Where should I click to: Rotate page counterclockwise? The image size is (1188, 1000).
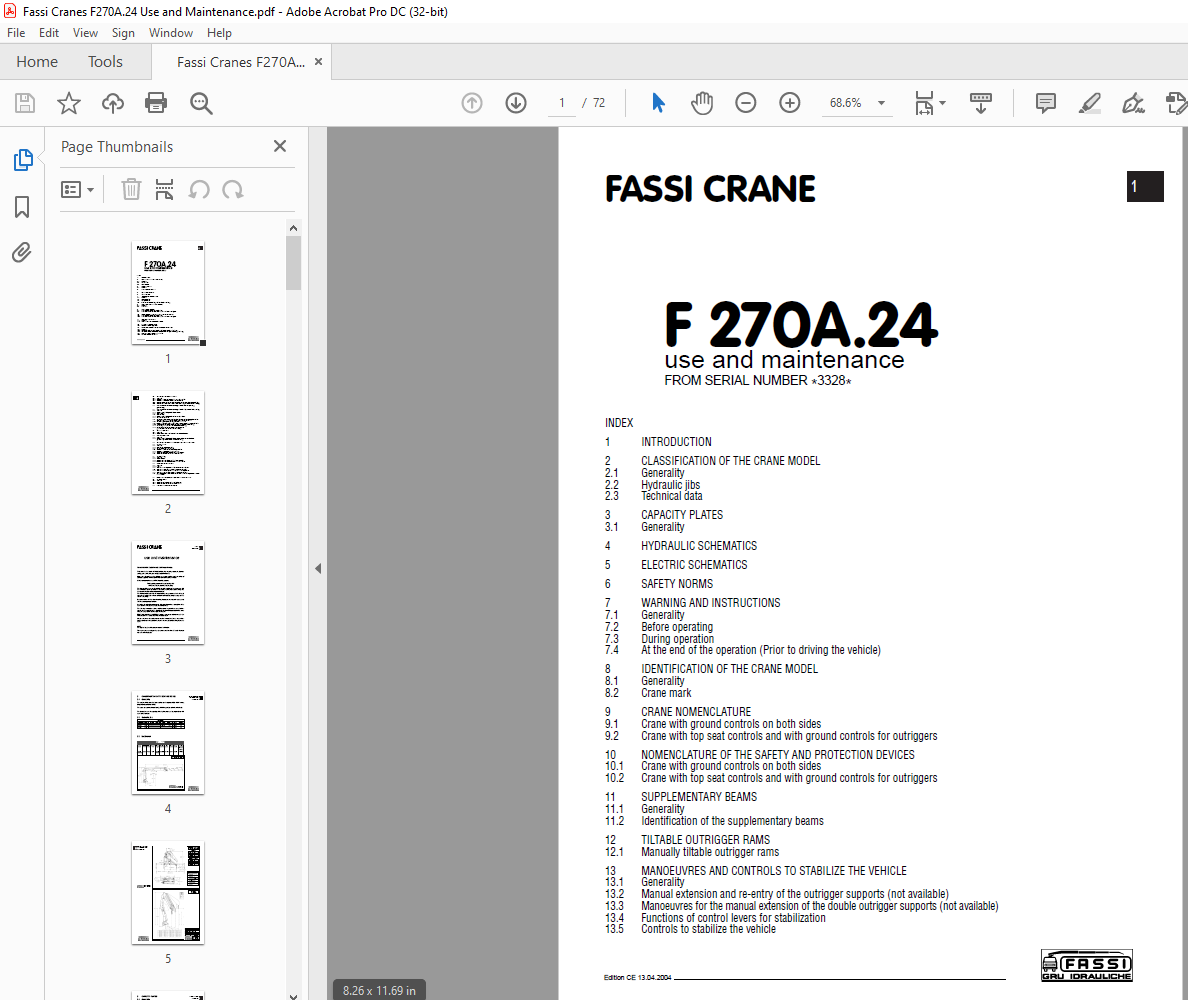[199, 189]
